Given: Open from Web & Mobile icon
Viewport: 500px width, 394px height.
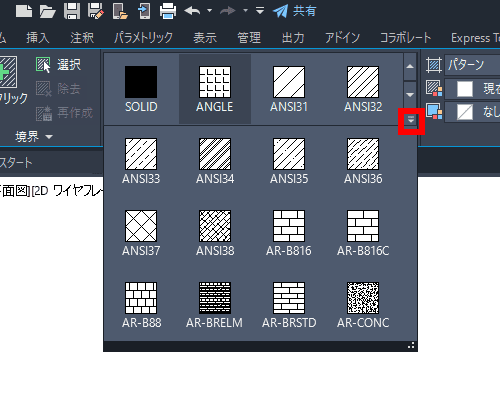Looking at the screenshot, I should (x=120, y=11).
